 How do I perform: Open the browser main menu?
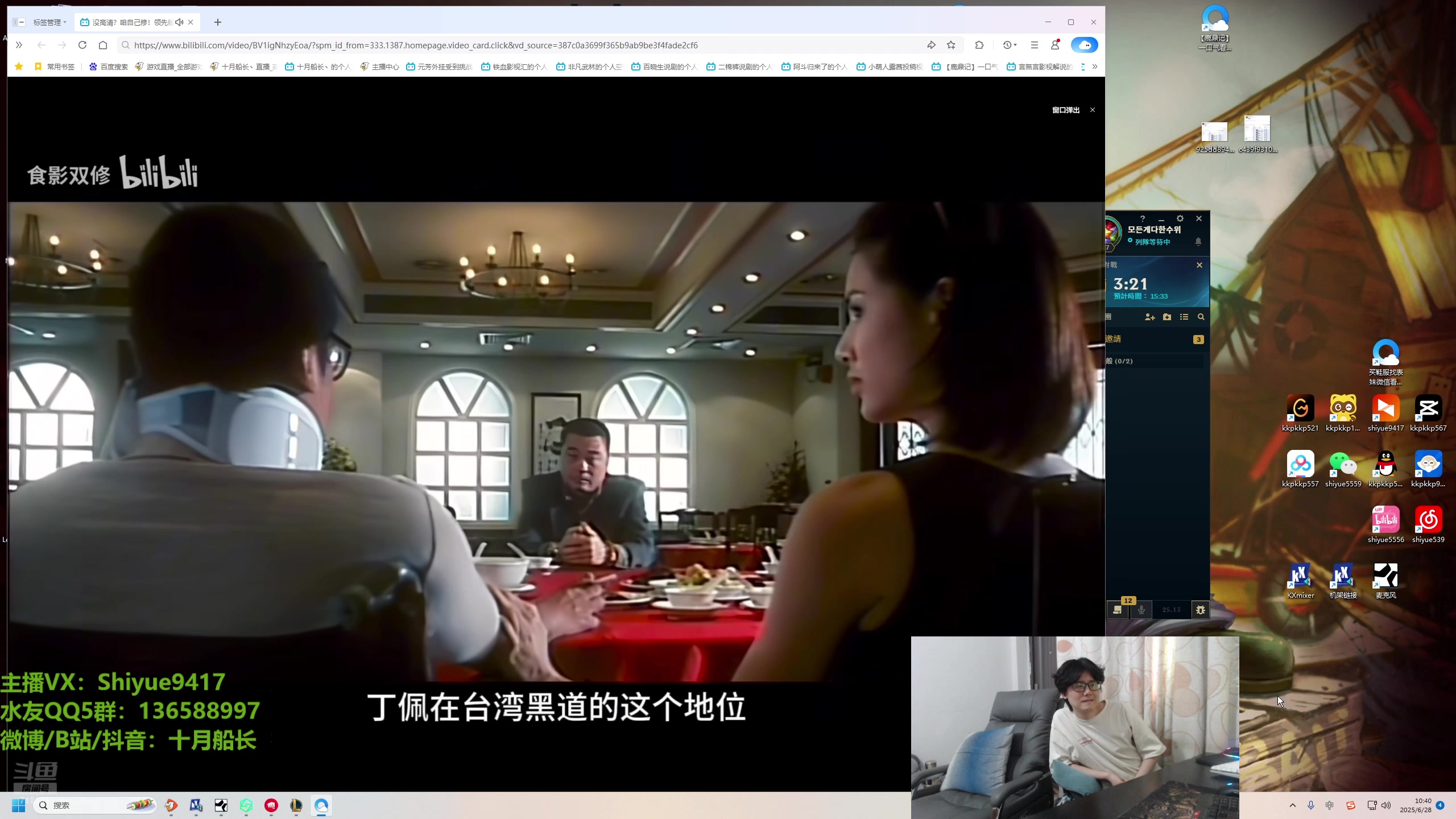tap(1035, 45)
